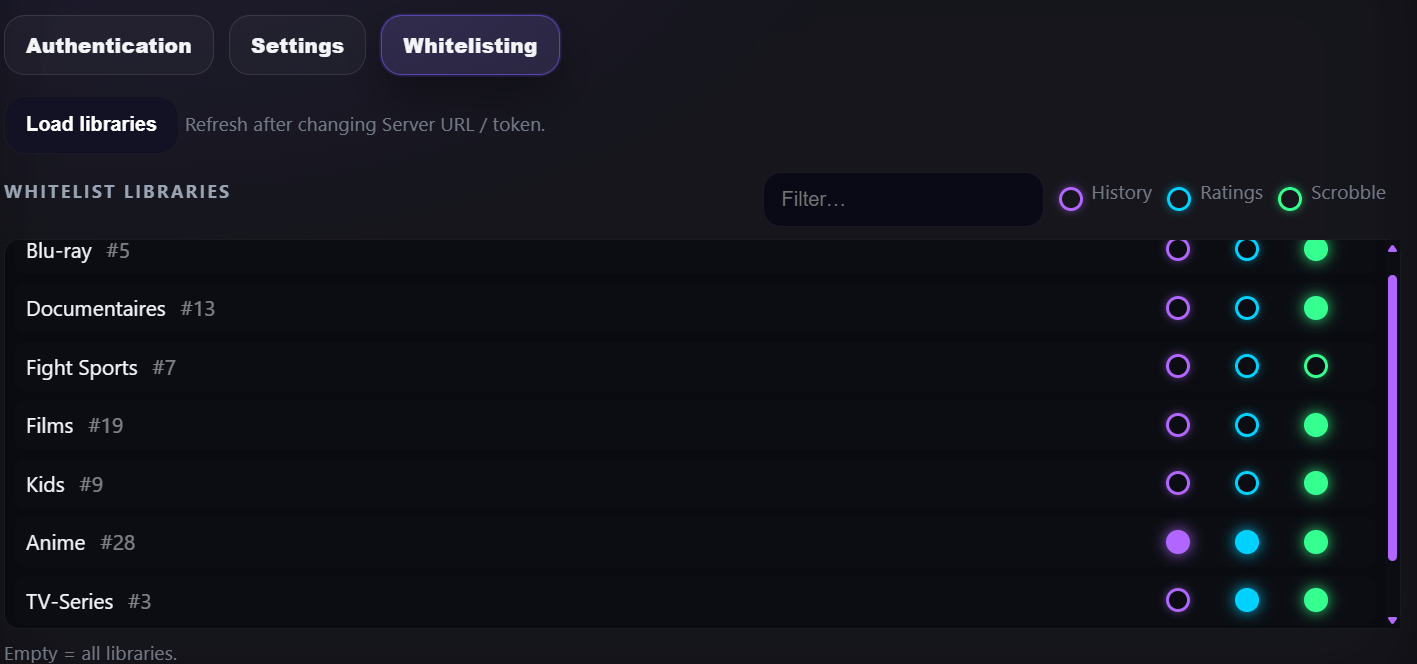Screen dimensions: 1417x664
Task: Turn off Scrobble for the Films library
Action: (1316, 425)
